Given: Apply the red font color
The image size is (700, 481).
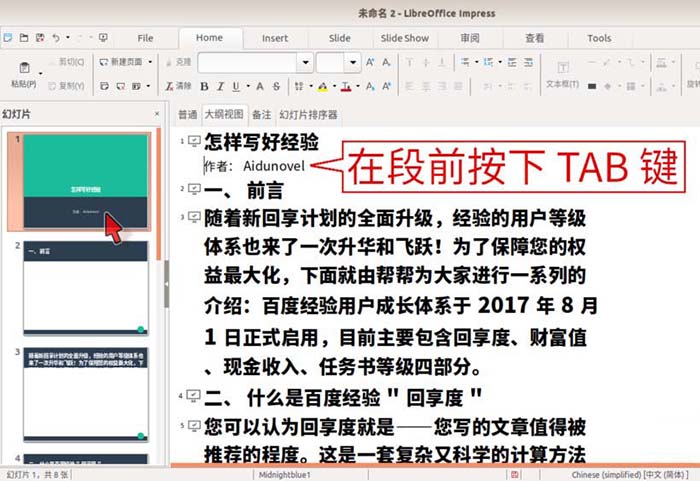Looking at the screenshot, I should (346, 86).
